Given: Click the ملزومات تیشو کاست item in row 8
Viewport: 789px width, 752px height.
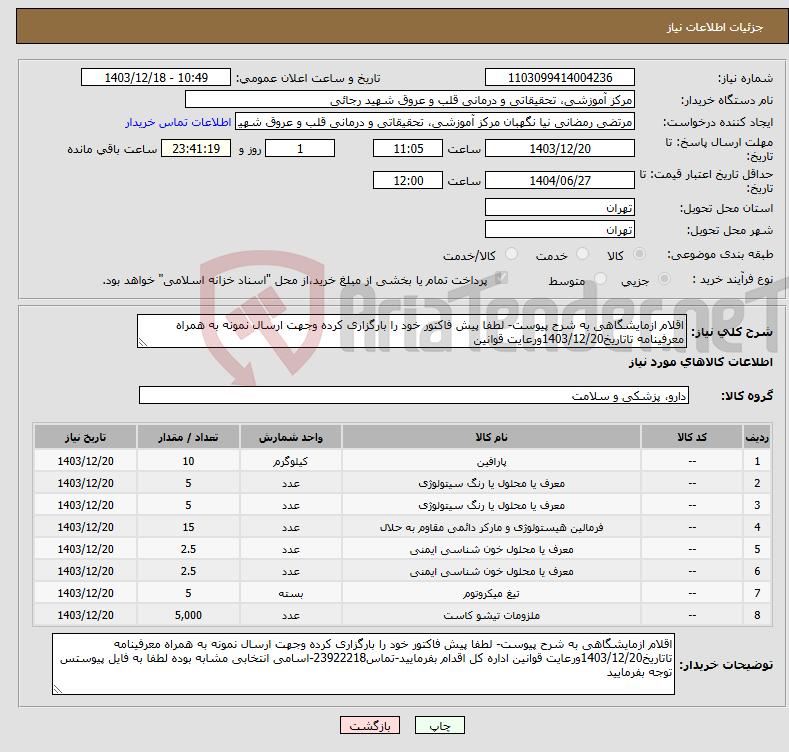Looking at the screenshot, I should pyautogui.click(x=491, y=615).
